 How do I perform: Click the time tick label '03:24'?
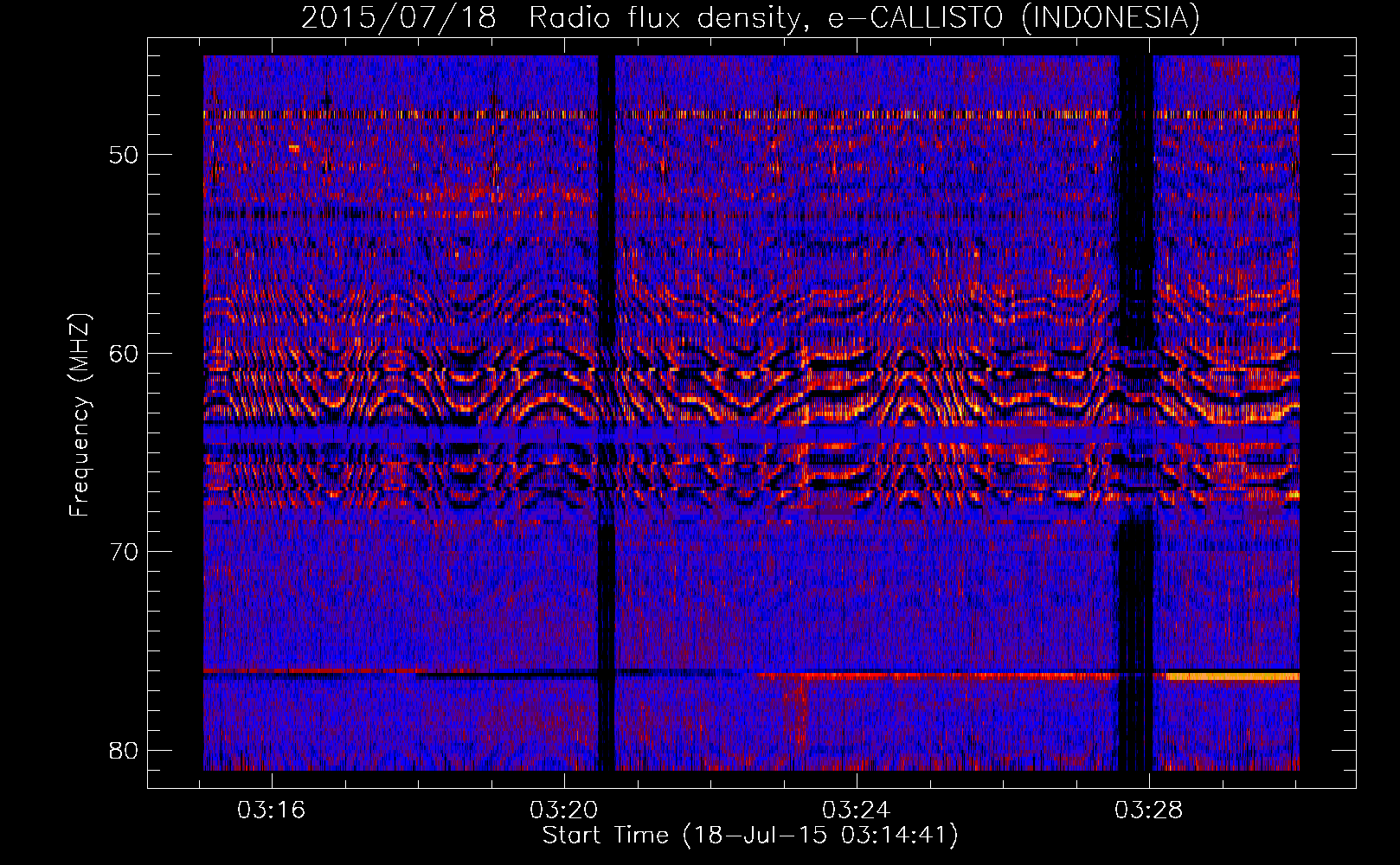click(x=857, y=811)
